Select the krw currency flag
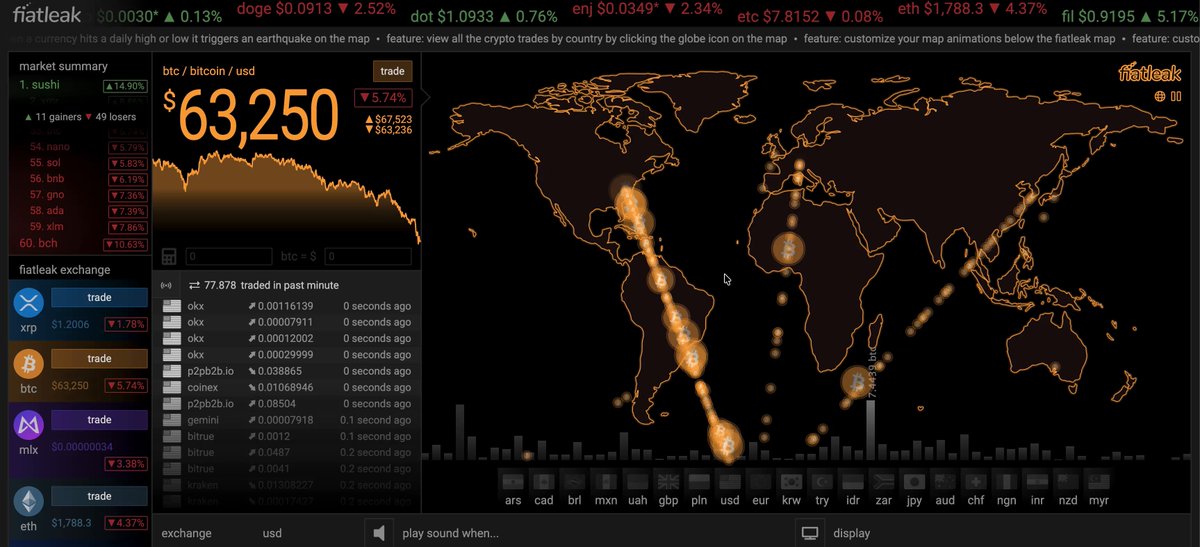Viewport: 1200px width, 547px height. (791, 481)
